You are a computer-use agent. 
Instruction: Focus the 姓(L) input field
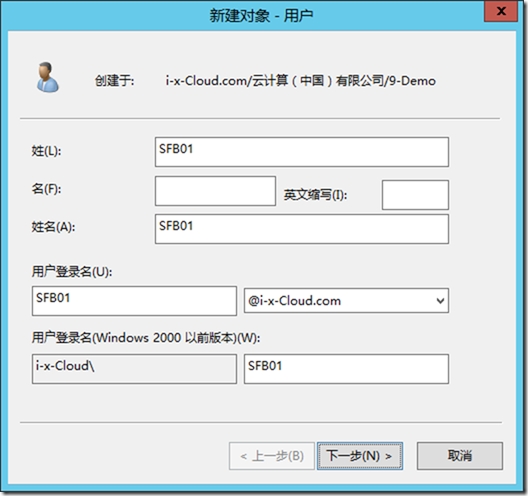pos(302,152)
